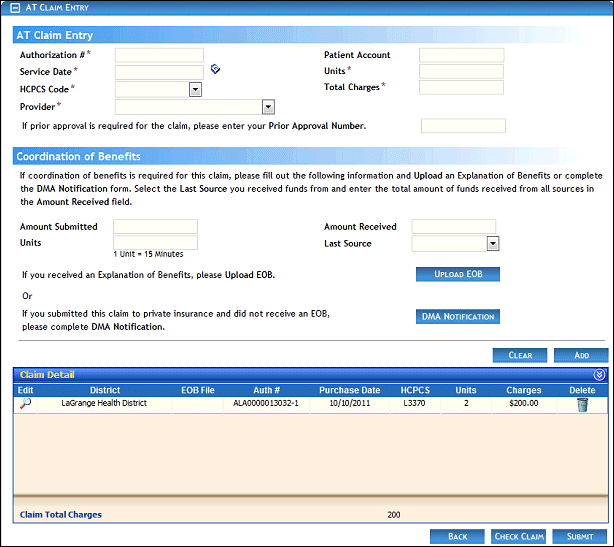Viewport: 614px width, 547px height.
Task: Collapse the AT Claim Entry panel icon
Action: [12, 8]
